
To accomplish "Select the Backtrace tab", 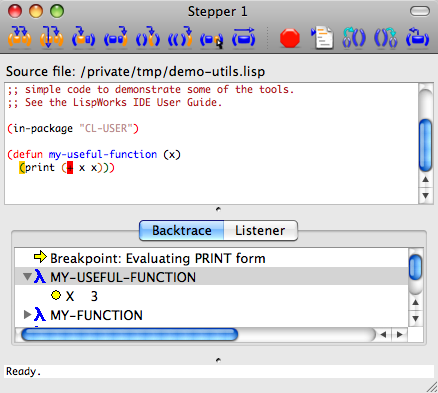I will (x=182, y=230).
